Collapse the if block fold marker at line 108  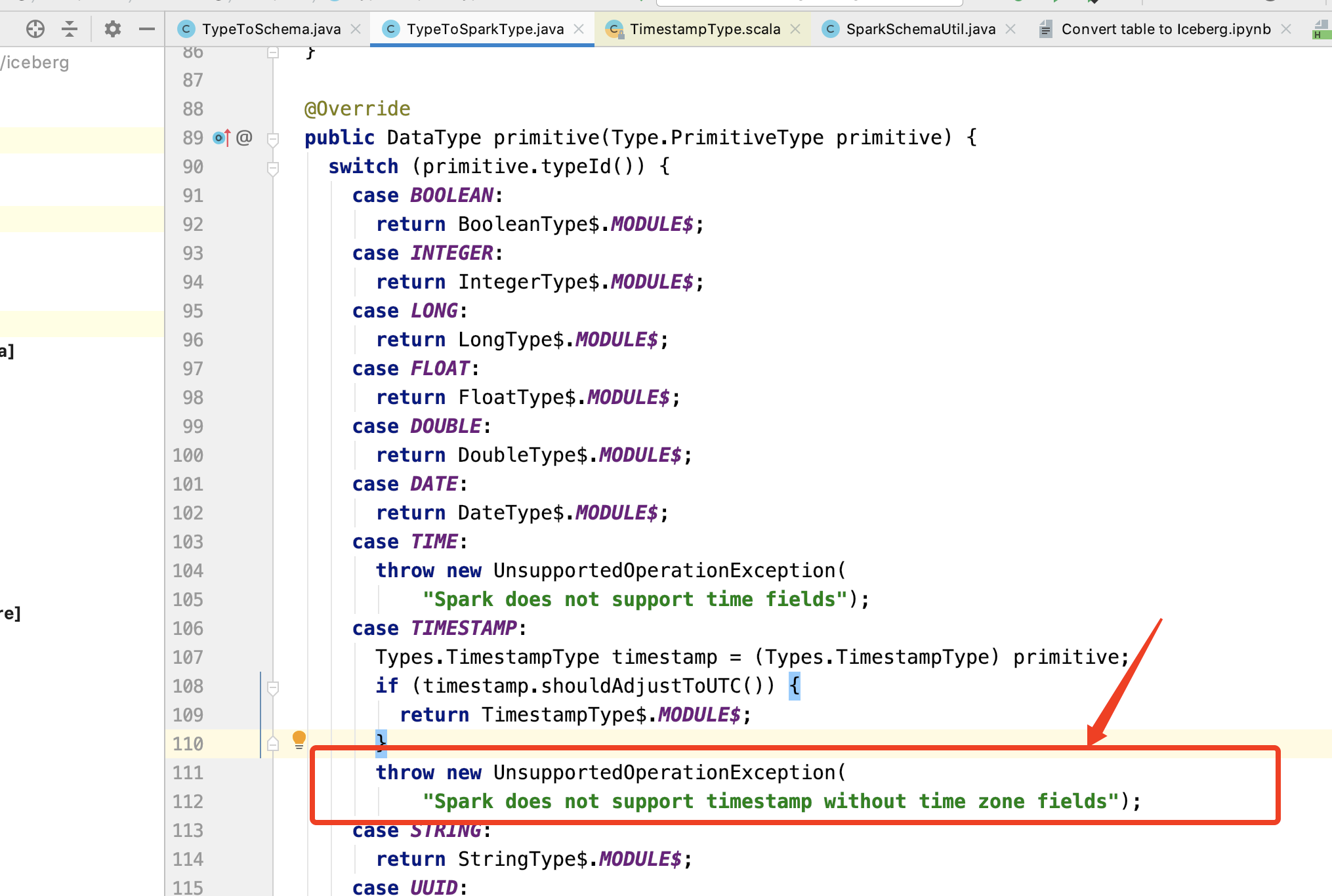(x=274, y=687)
